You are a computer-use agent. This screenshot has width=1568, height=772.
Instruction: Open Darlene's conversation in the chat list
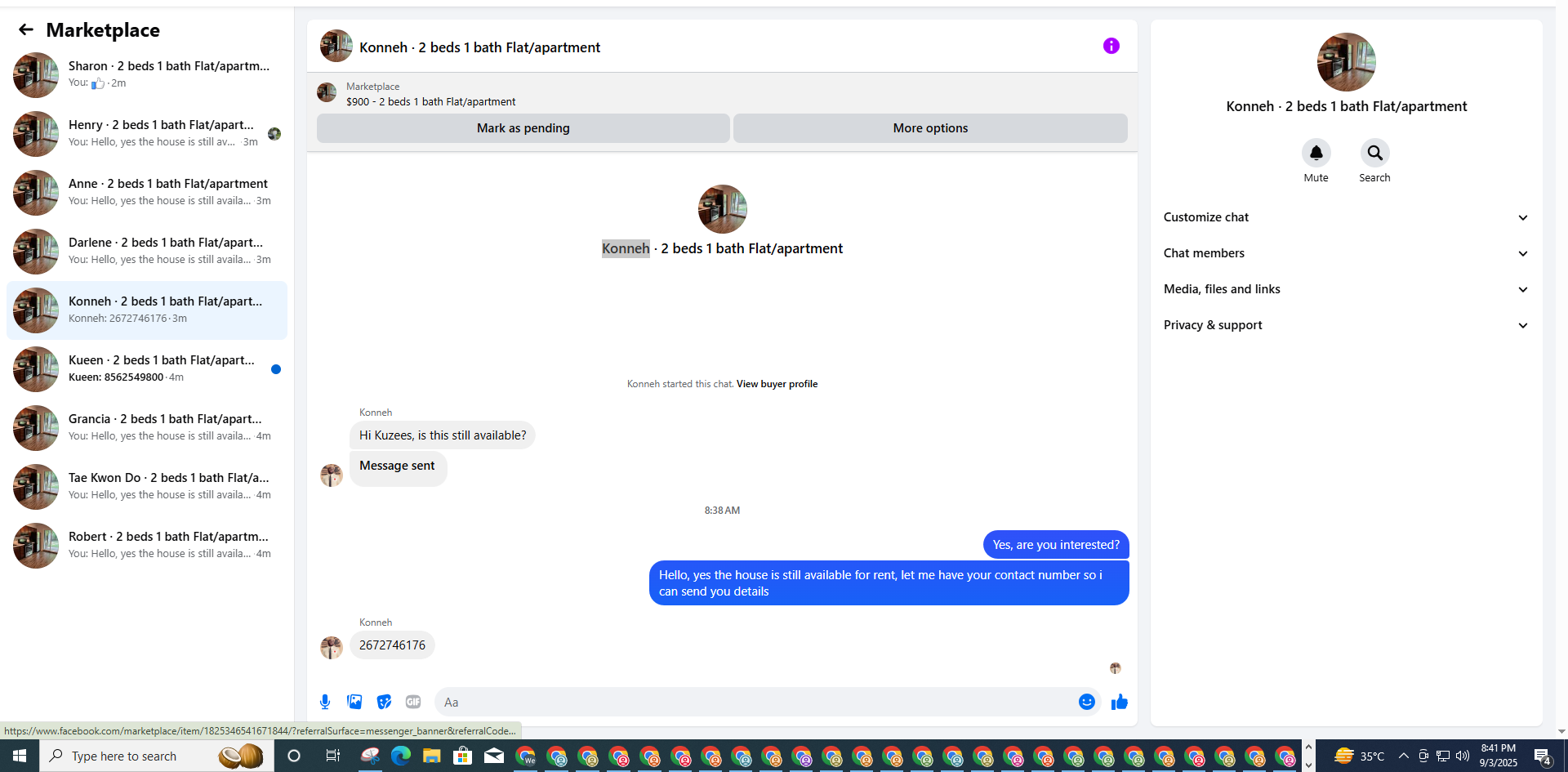[147, 252]
